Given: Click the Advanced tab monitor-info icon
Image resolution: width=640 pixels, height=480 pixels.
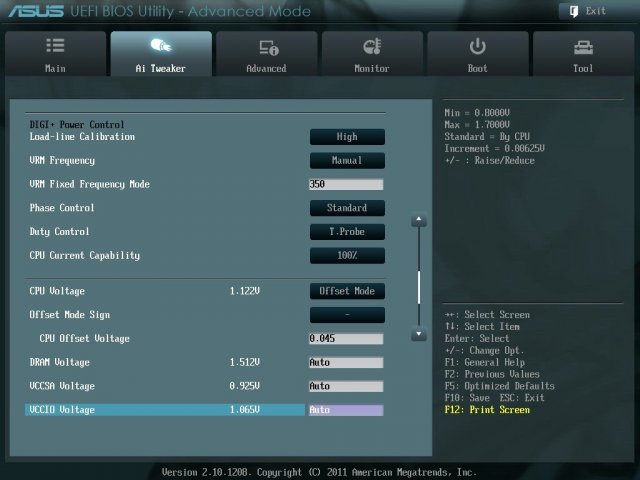Looking at the screenshot, I should (x=269, y=47).
